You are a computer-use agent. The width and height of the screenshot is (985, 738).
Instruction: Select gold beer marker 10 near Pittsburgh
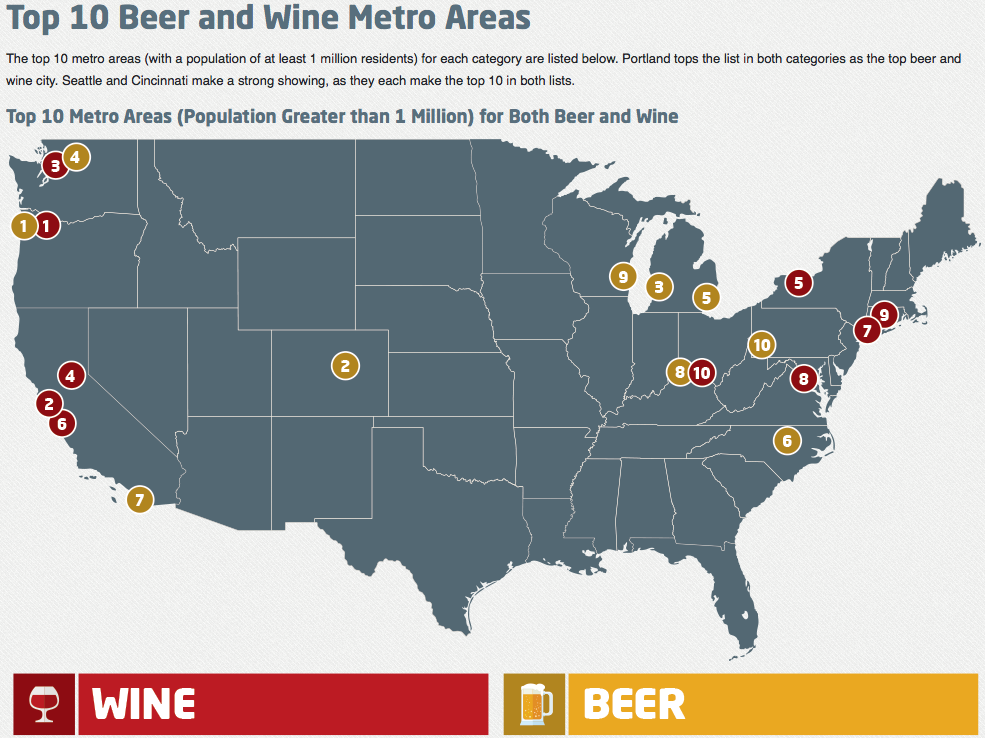tap(761, 345)
